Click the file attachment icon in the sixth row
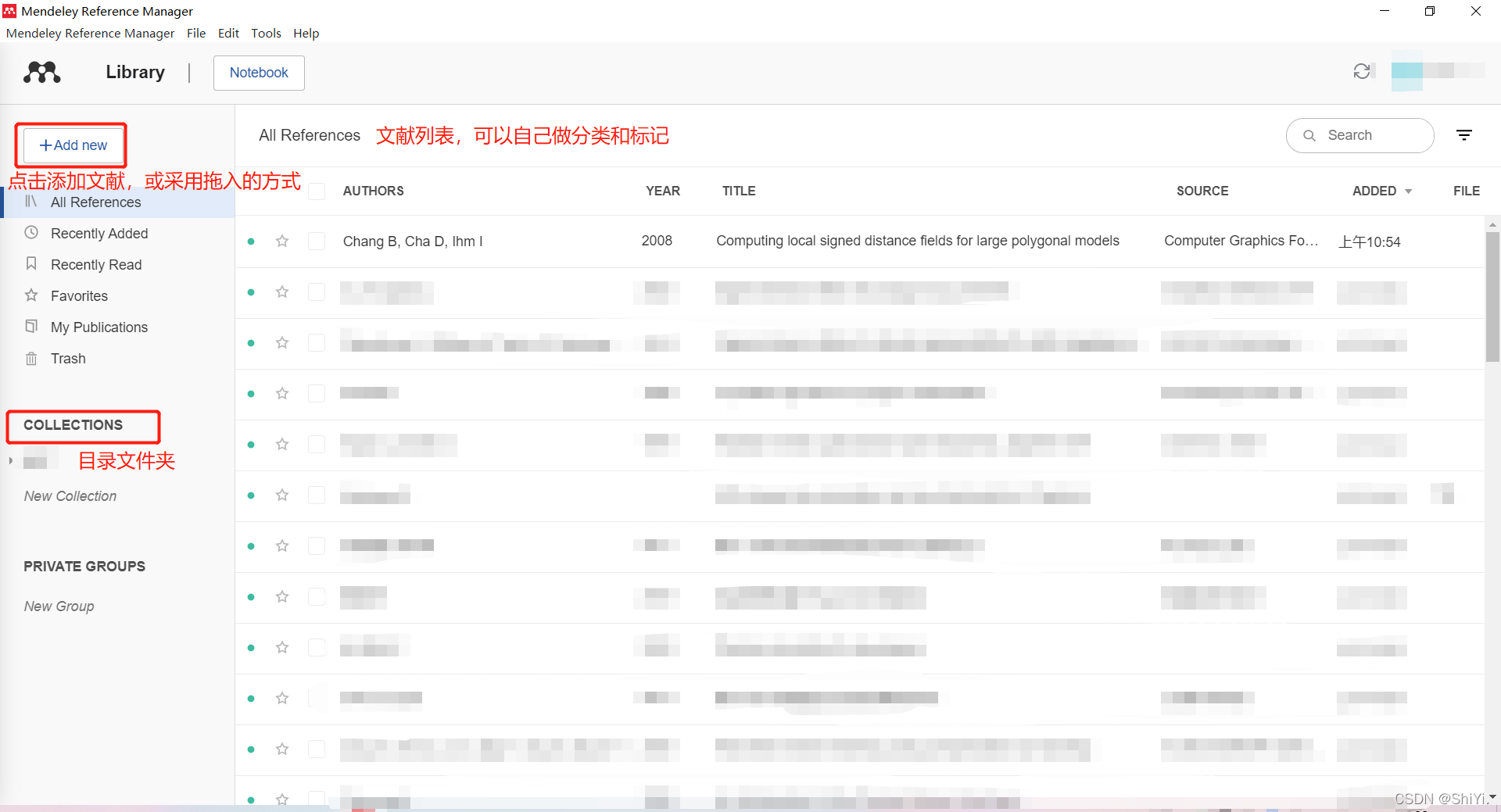 1442,494
